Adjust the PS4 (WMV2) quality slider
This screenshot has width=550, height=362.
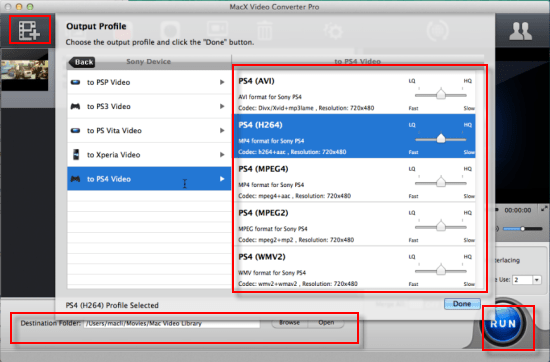(x=441, y=271)
